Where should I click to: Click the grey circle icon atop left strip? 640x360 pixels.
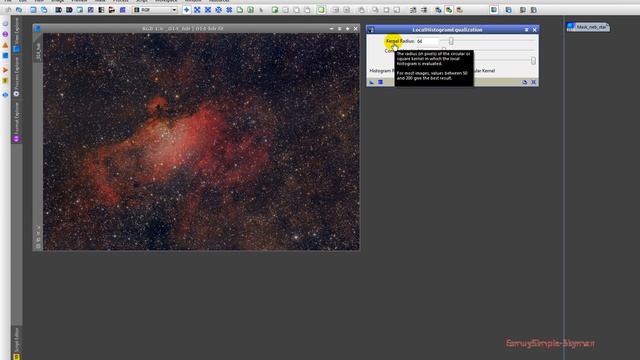(x=5, y=24)
